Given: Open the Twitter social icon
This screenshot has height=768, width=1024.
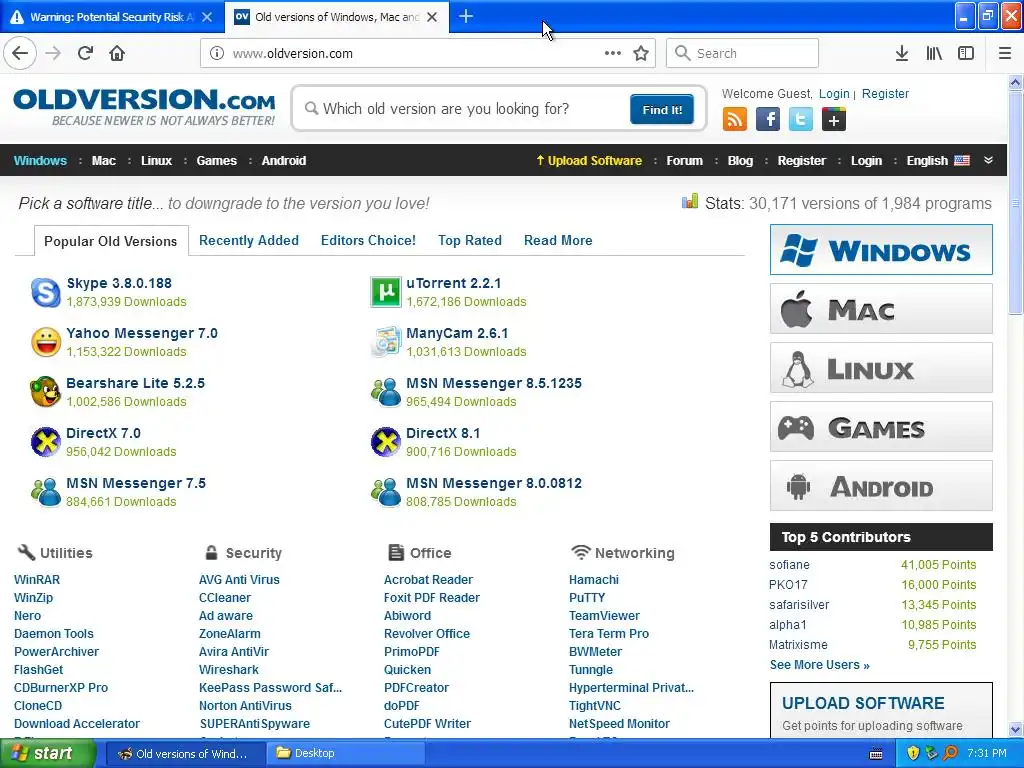Looking at the screenshot, I should pyautogui.click(x=801, y=120).
